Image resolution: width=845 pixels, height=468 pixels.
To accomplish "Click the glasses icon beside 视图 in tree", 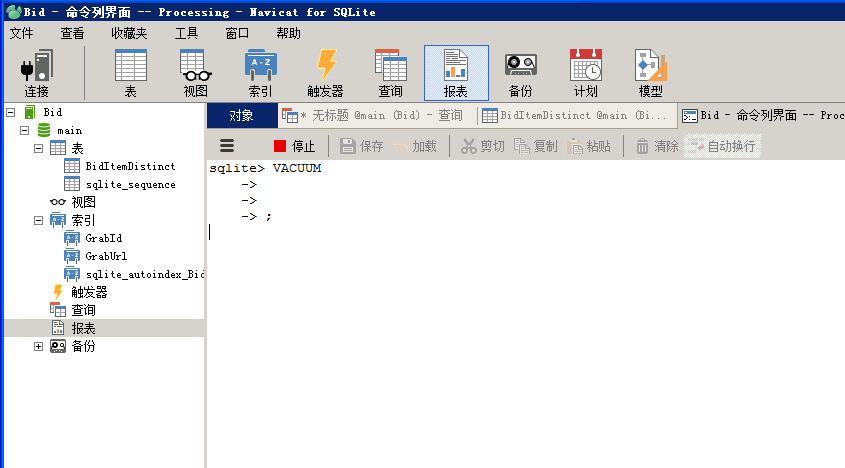I will pyautogui.click(x=58, y=202).
